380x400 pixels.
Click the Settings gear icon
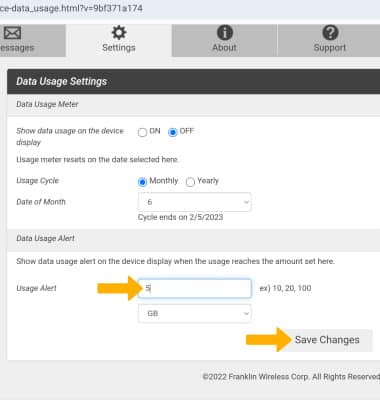119,33
